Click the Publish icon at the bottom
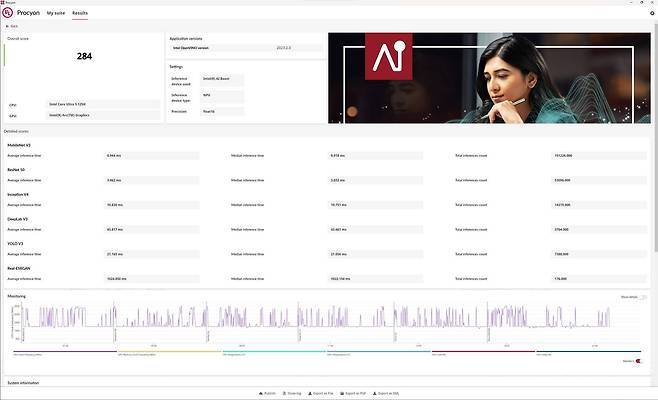658x400 pixels. tap(261, 394)
